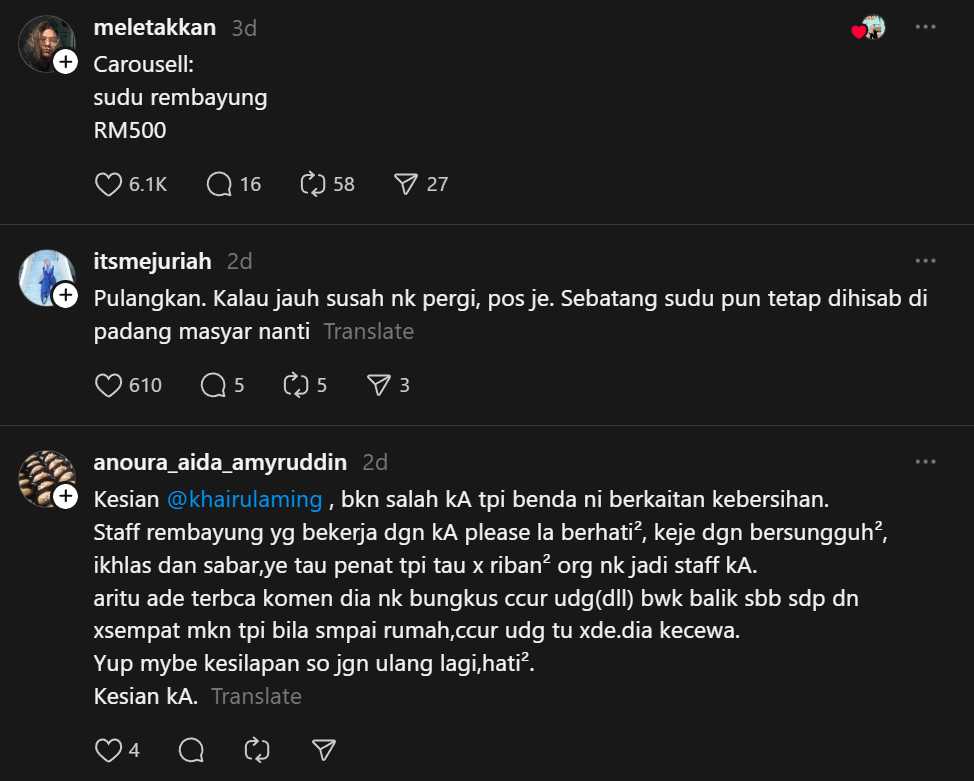Open the @khairulaming mention link
Viewport: 974px width, 781px height.
(x=244, y=498)
